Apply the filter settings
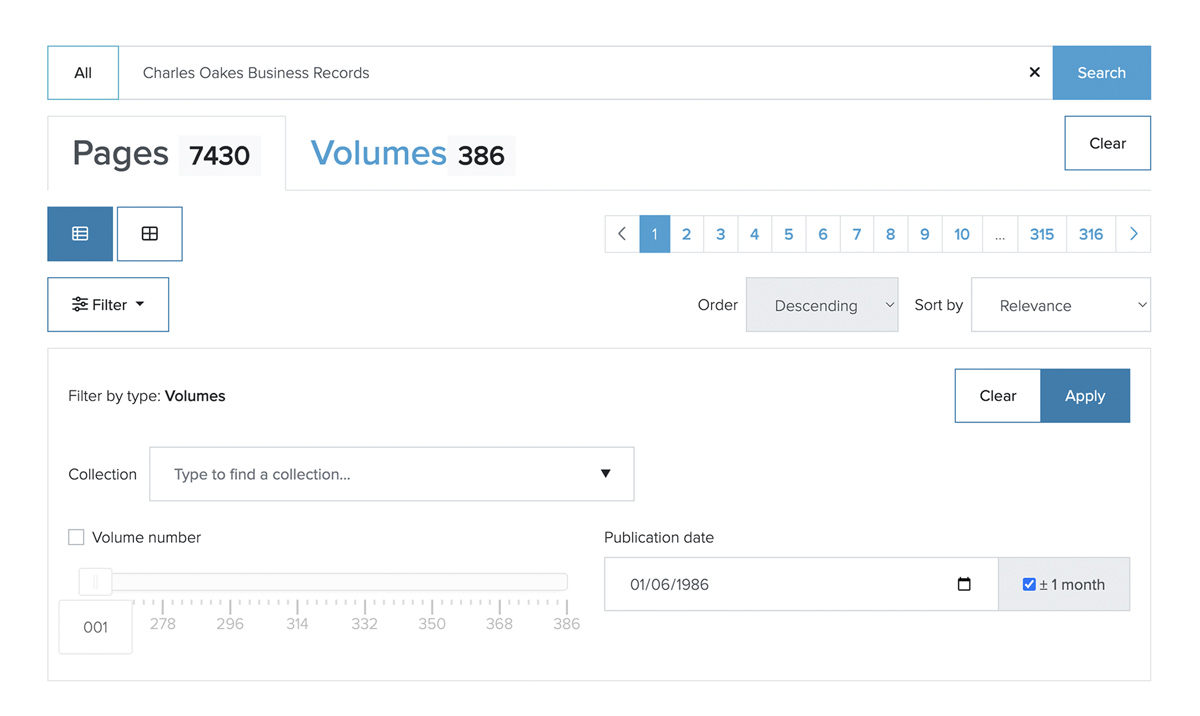 [x=1085, y=396]
